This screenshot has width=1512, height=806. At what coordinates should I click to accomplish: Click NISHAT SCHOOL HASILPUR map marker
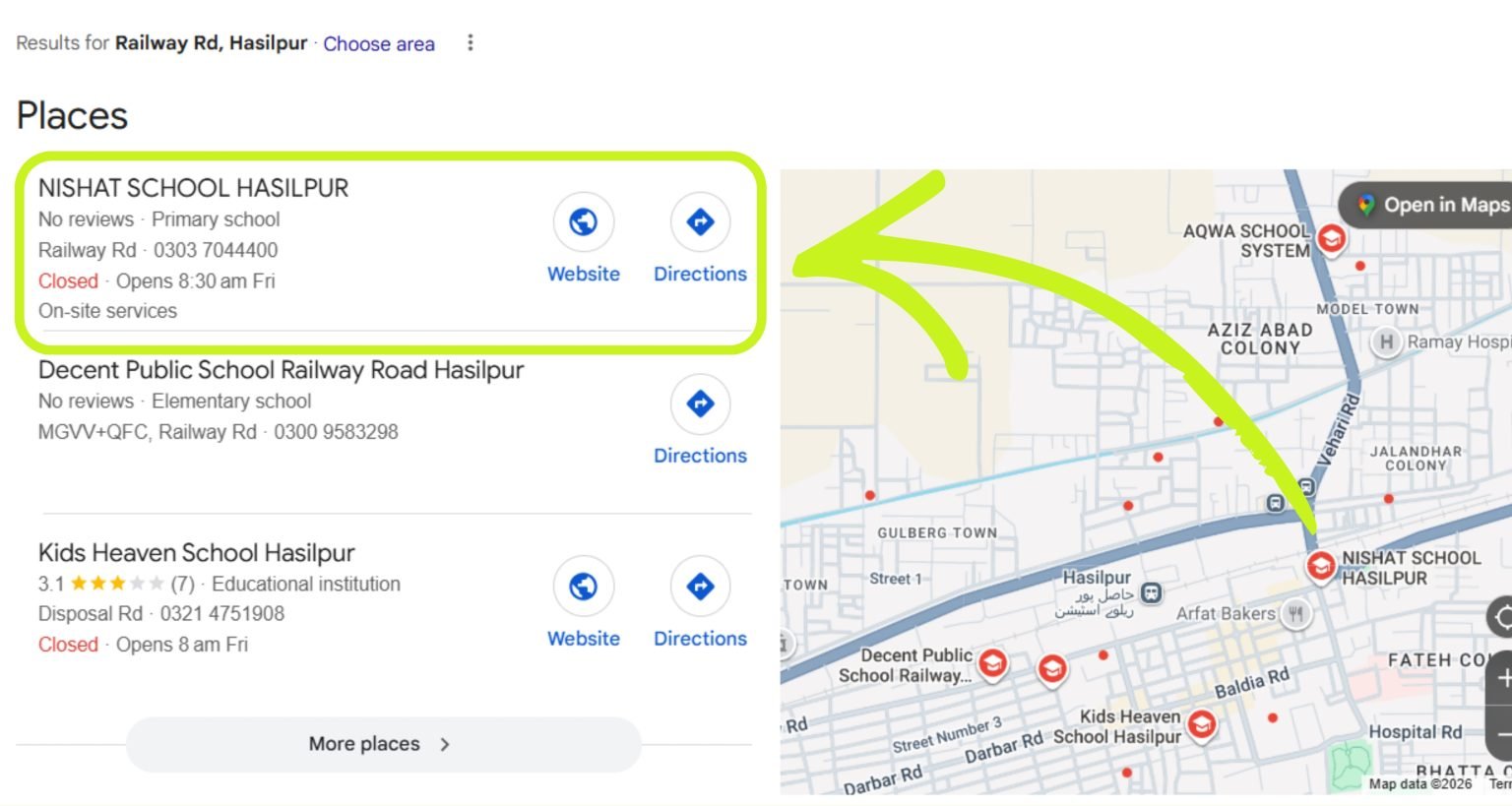click(x=1320, y=566)
